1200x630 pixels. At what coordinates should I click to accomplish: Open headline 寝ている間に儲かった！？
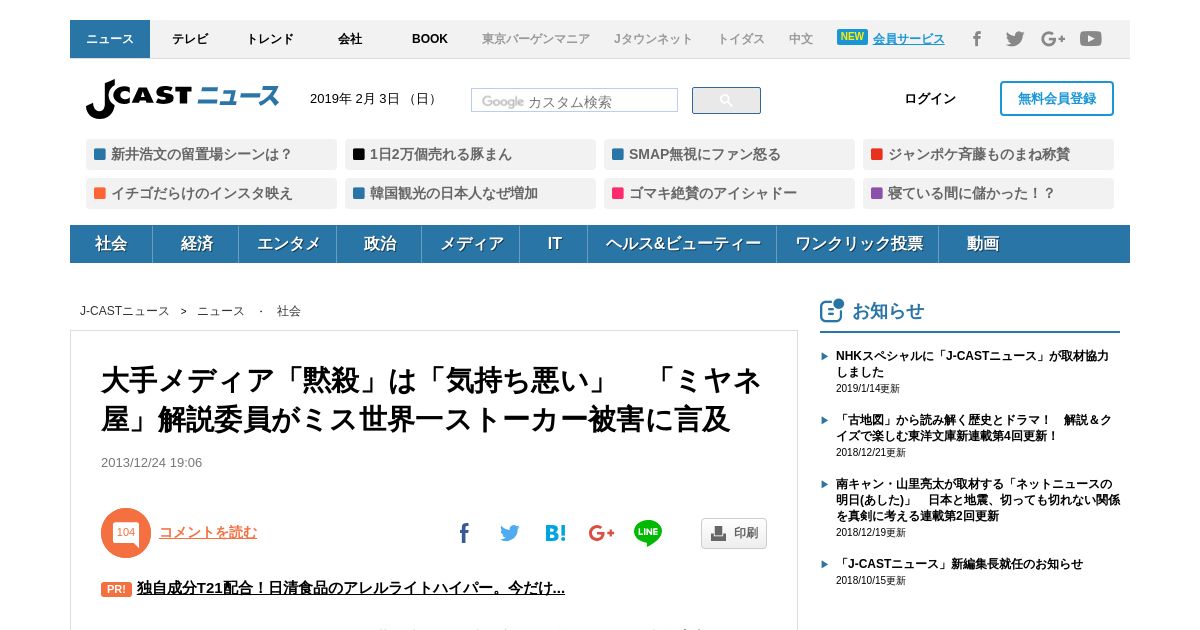tap(988, 194)
